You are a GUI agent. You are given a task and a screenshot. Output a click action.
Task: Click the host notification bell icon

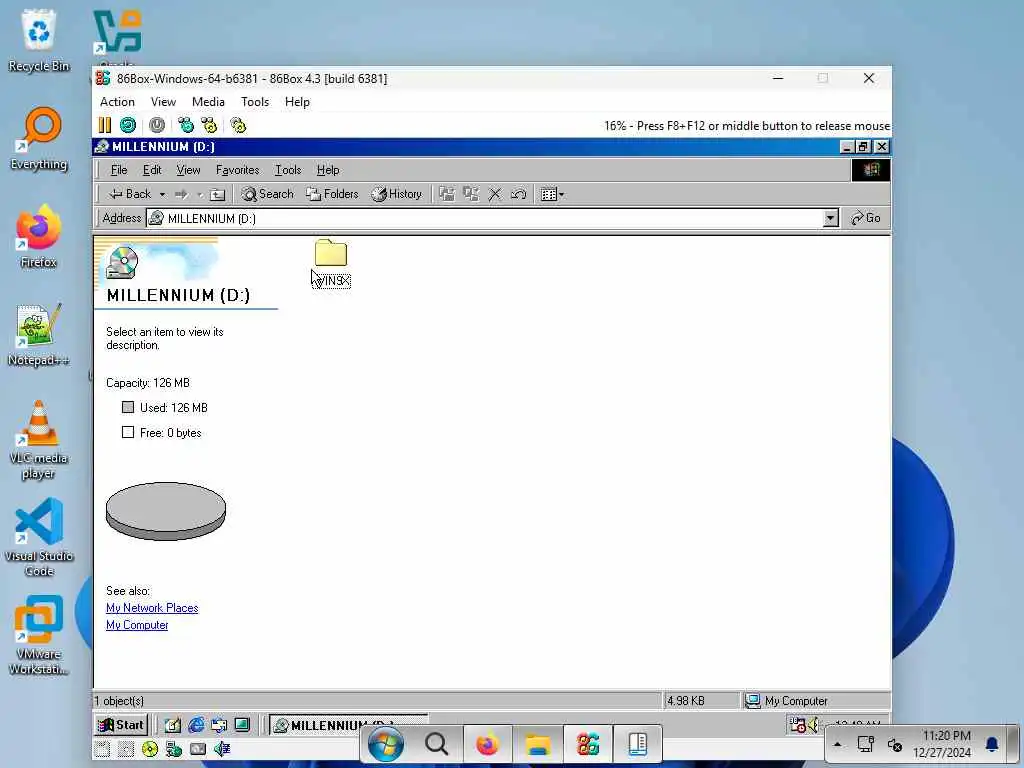point(992,744)
